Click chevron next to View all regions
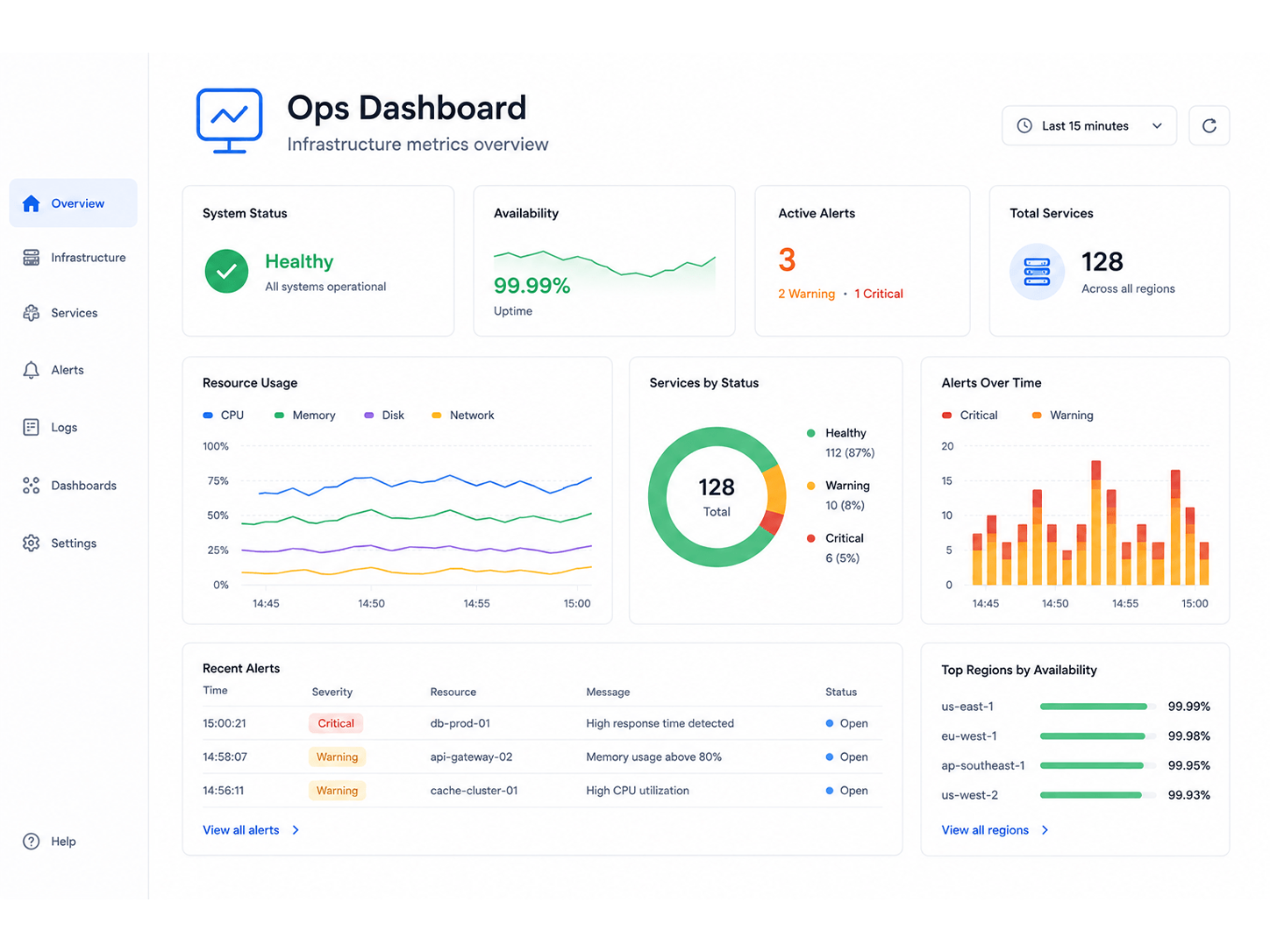Screen dimensions: 1270x952 coord(1045,830)
